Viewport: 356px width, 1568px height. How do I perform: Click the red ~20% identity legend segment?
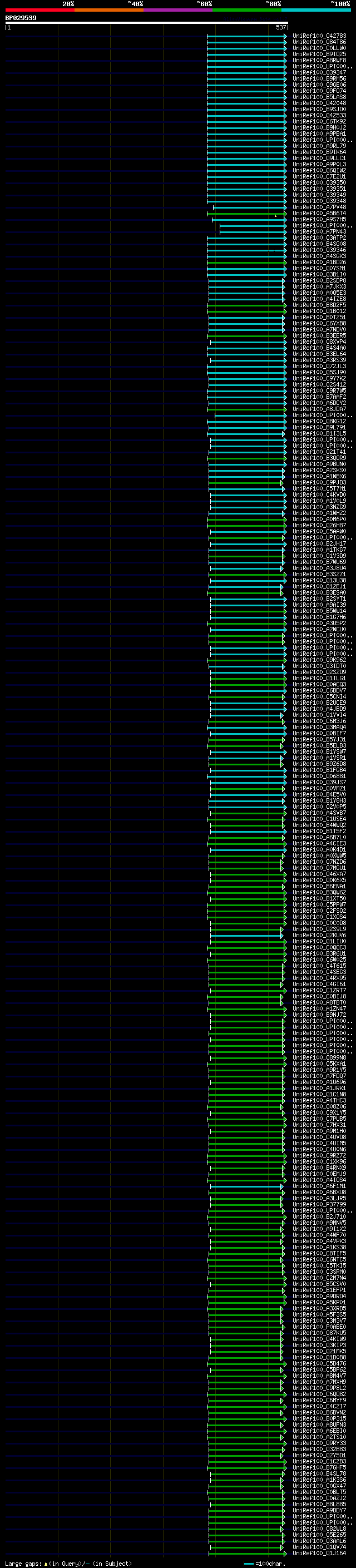[39, 10]
